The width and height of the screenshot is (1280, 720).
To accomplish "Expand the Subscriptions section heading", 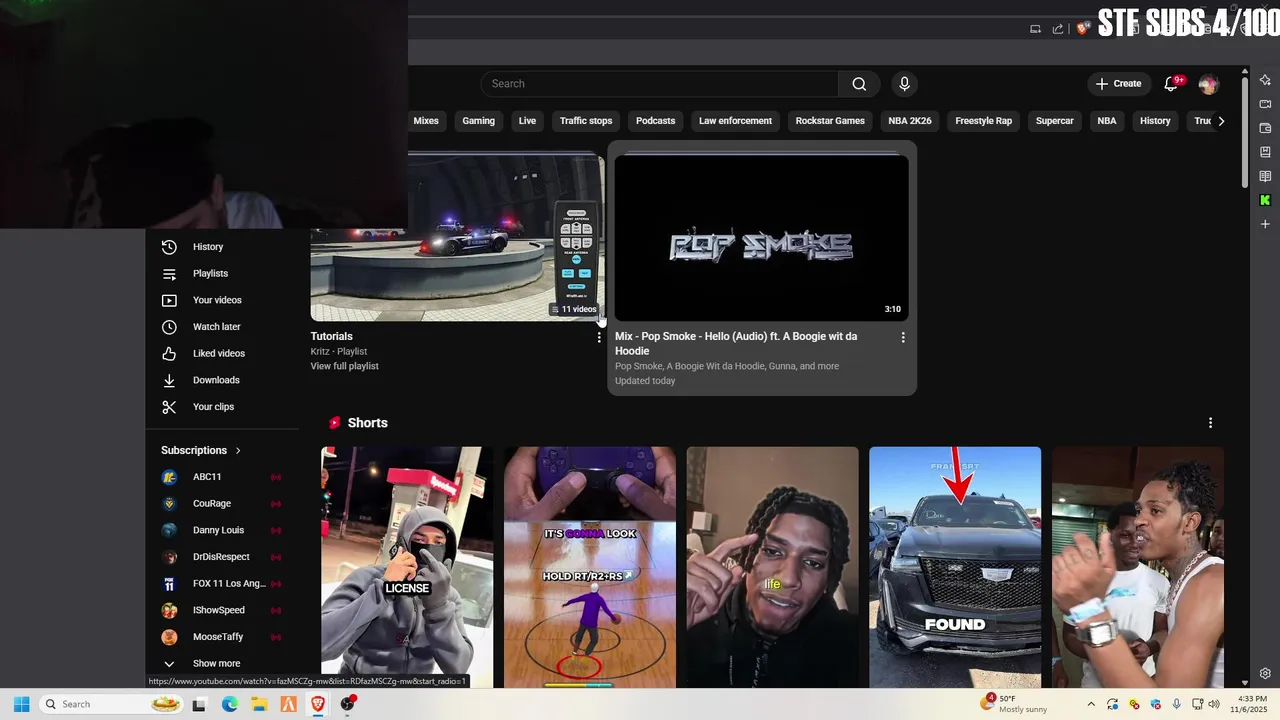I will coord(201,451).
